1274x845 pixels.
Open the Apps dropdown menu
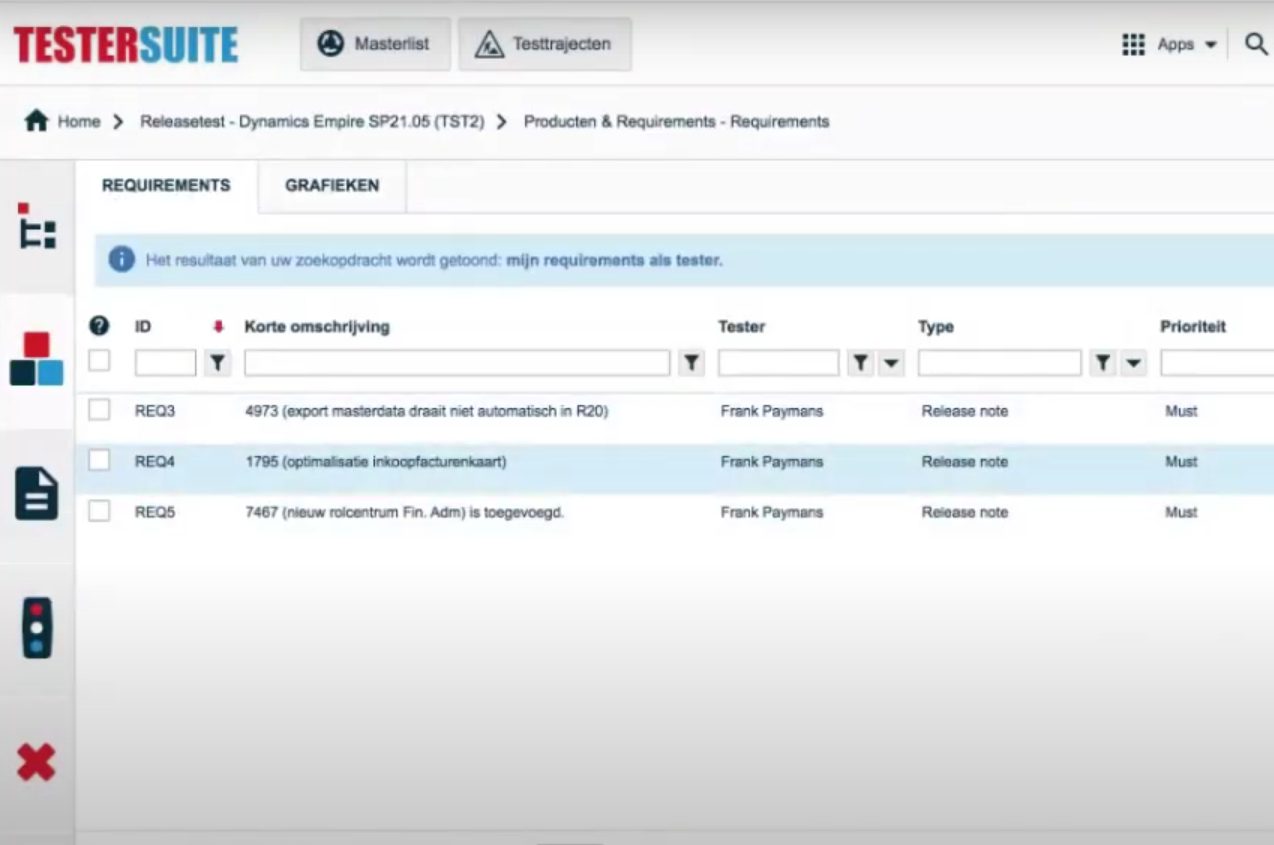coord(1170,44)
